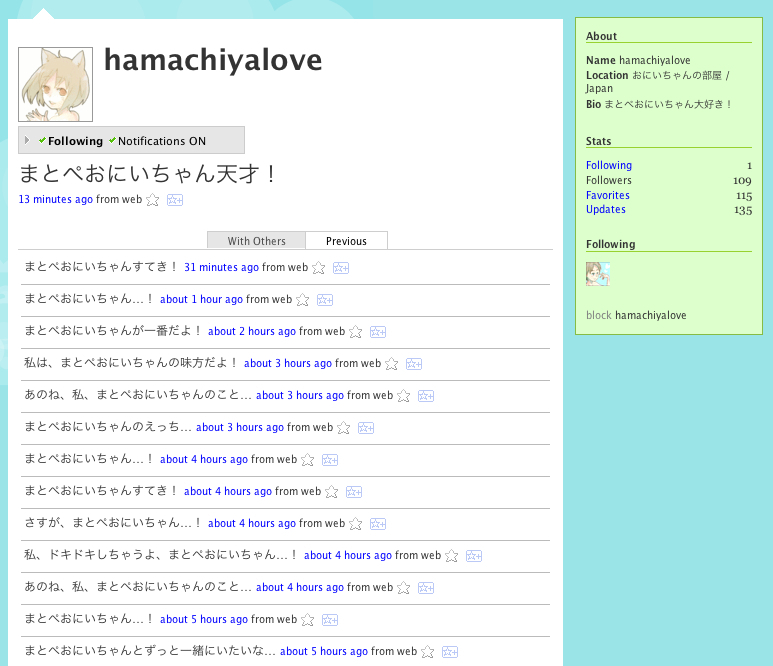Open timestamp link of あのね、私 about 4 hours ago tweet
This screenshot has width=773, height=666.
point(300,587)
